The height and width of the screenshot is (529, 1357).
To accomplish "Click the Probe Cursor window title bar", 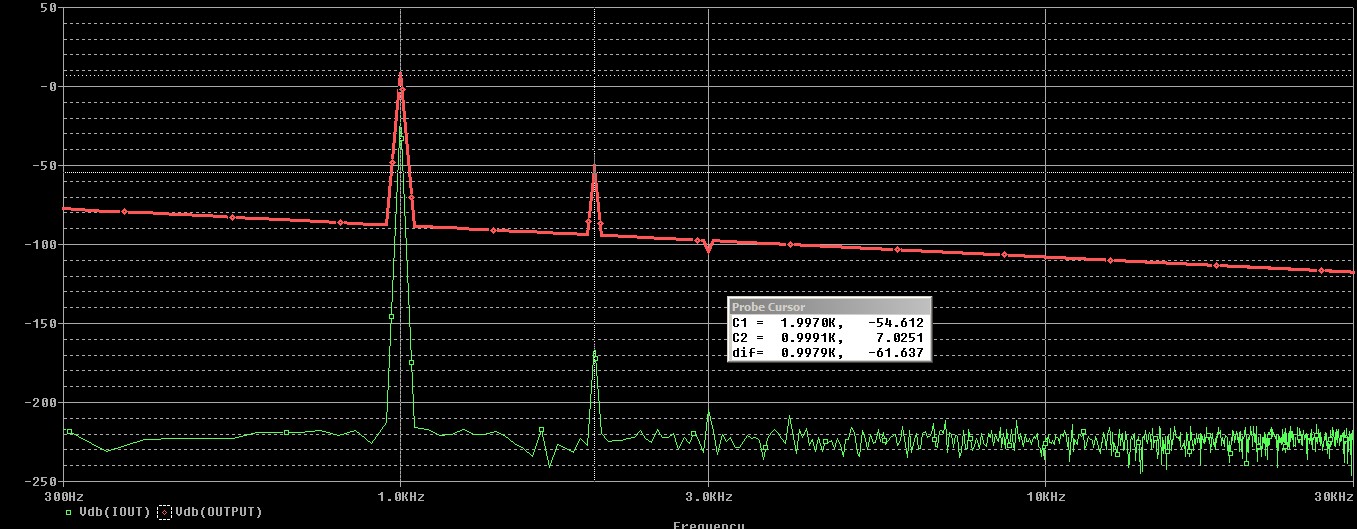I will tap(830, 307).
